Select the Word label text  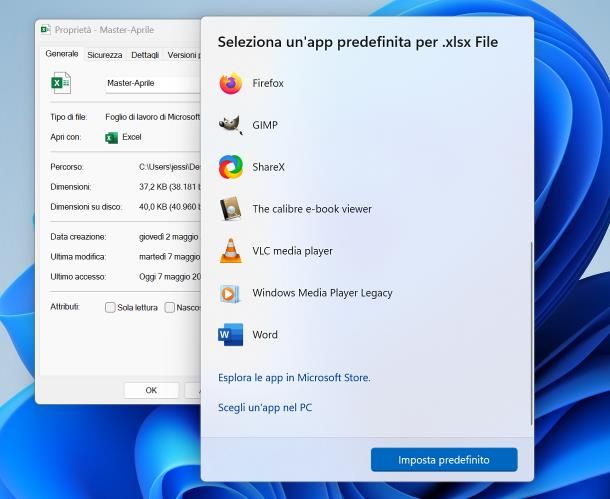pos(265,334)
